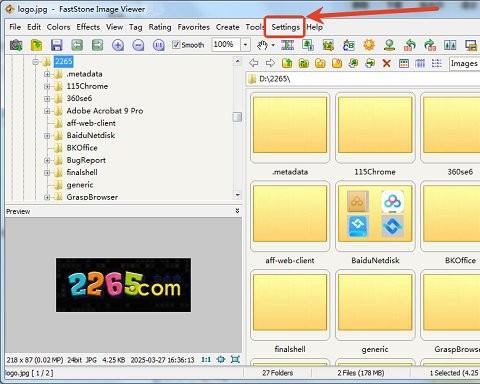Select the 115Chrome folder thumbnail

coord(375,127)
